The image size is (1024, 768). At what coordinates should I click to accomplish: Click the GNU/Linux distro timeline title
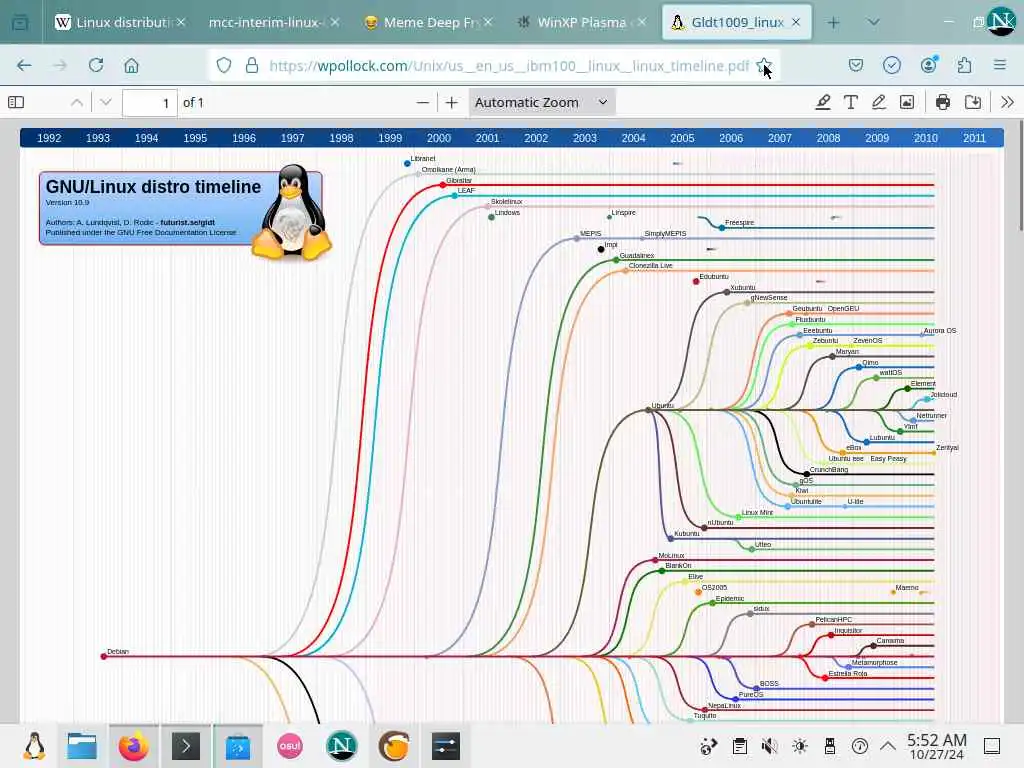[153, 187]
